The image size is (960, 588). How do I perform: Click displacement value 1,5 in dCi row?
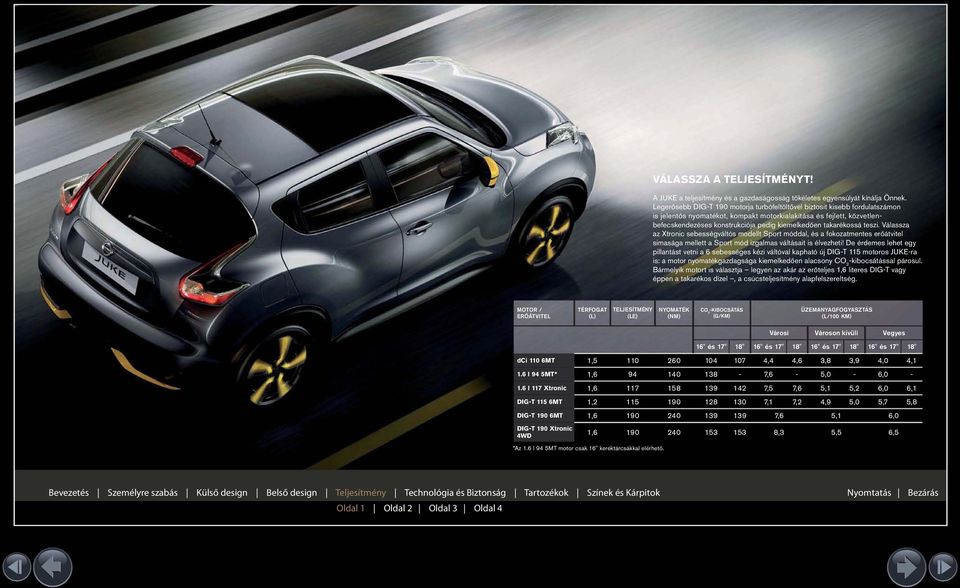(592, 361)
